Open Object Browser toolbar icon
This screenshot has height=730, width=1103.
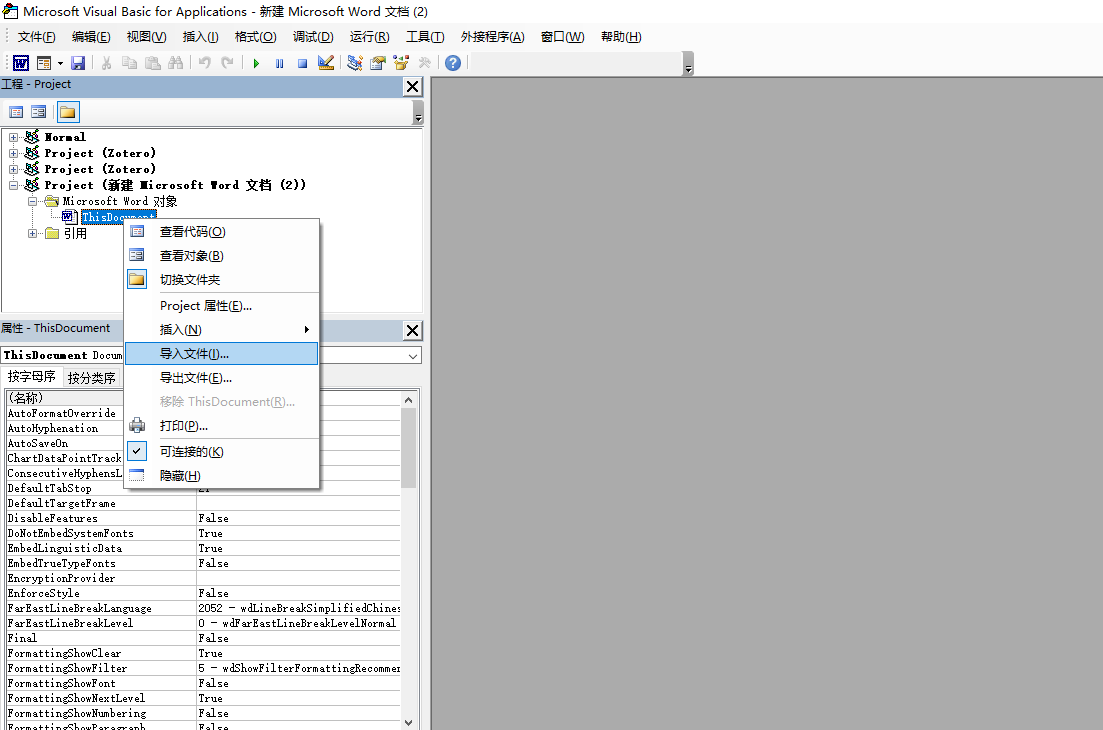401,63
